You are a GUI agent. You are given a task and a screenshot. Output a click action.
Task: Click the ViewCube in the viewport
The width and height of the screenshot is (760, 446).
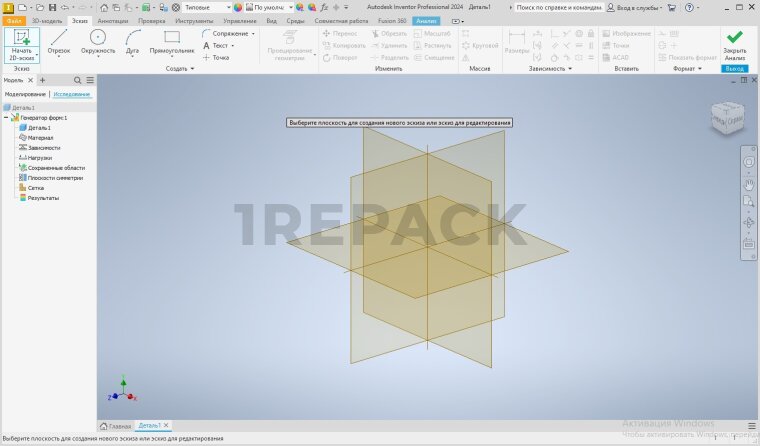click(x=726, y=119)
